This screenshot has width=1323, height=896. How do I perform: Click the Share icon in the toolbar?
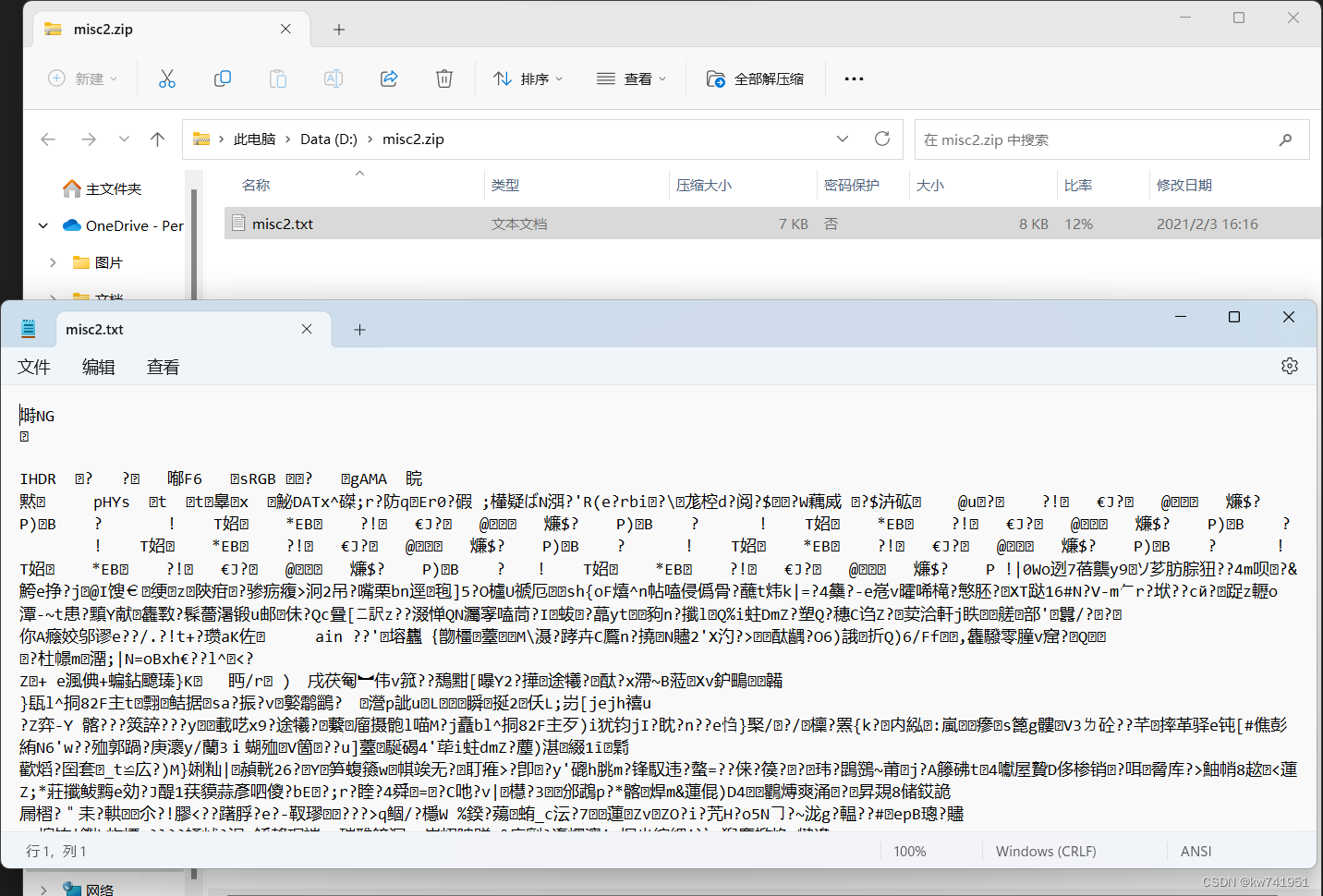pos(389,79)
